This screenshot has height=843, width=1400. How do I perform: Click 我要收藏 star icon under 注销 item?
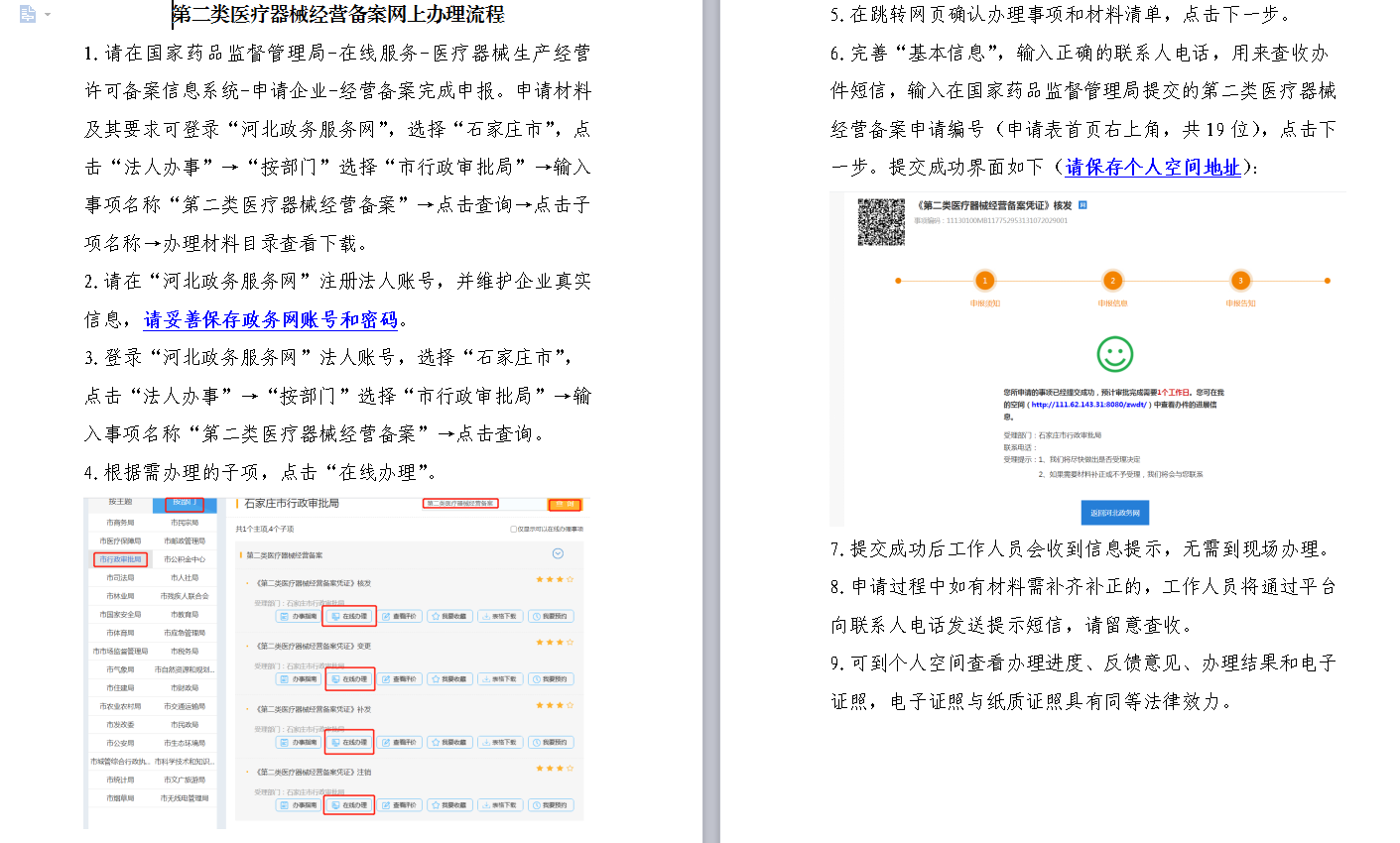tap(449, 805)
